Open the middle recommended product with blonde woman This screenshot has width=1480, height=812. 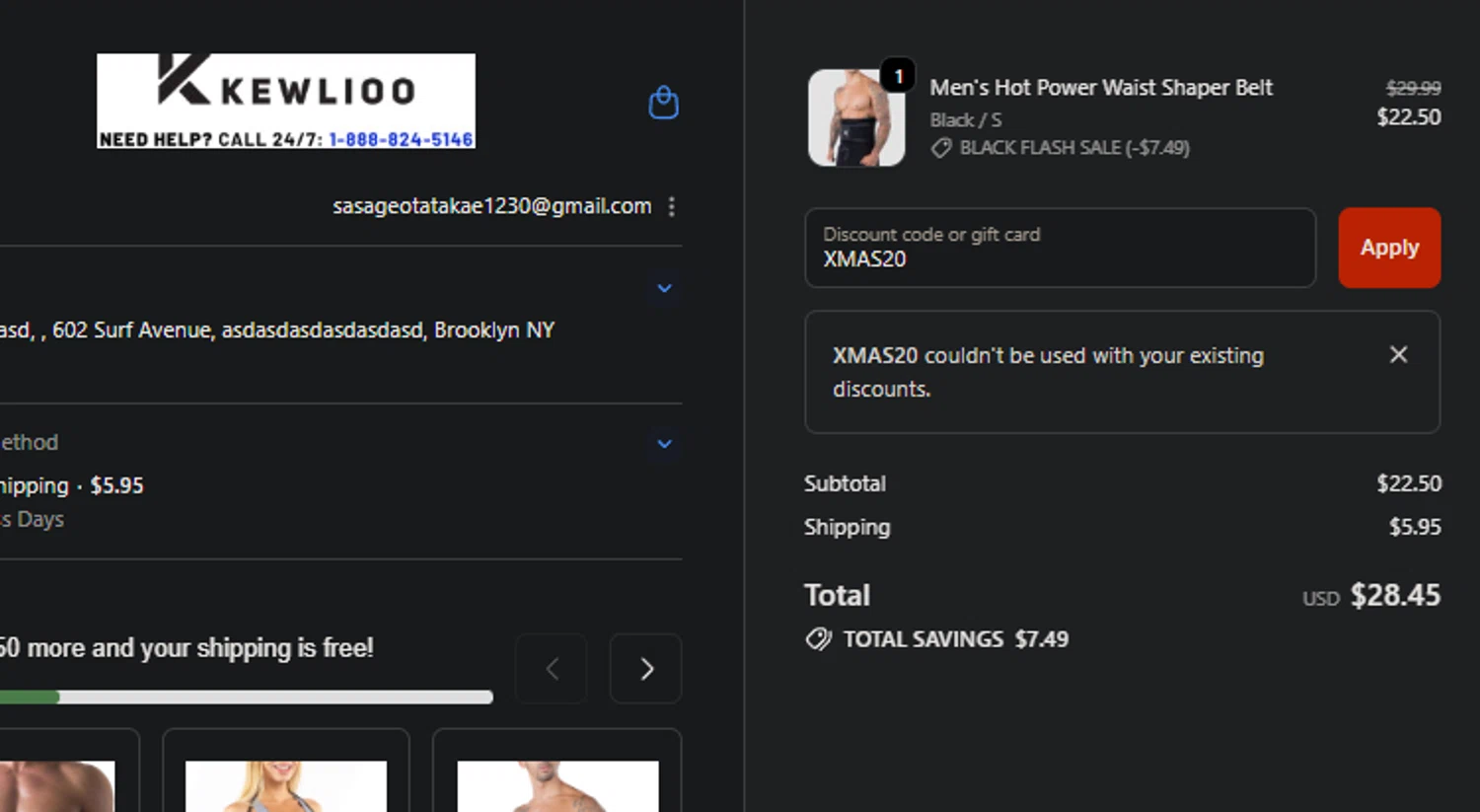tap(286, 771)
